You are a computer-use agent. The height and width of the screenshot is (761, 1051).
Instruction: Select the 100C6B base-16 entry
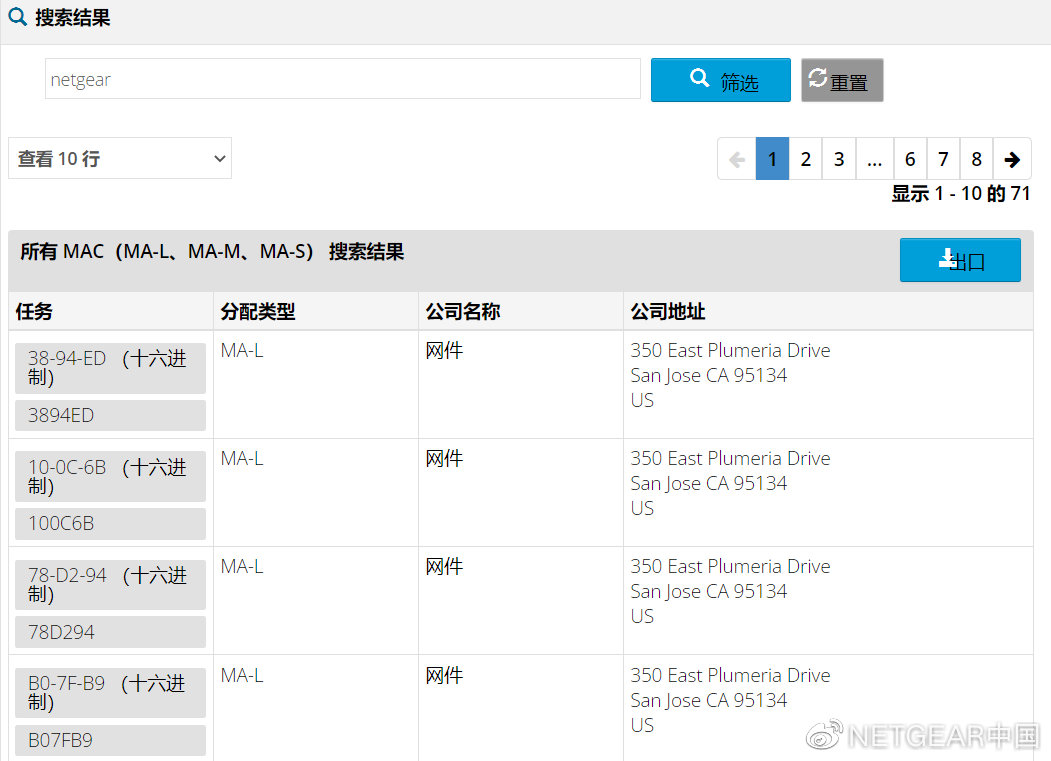tap(109, 523)
